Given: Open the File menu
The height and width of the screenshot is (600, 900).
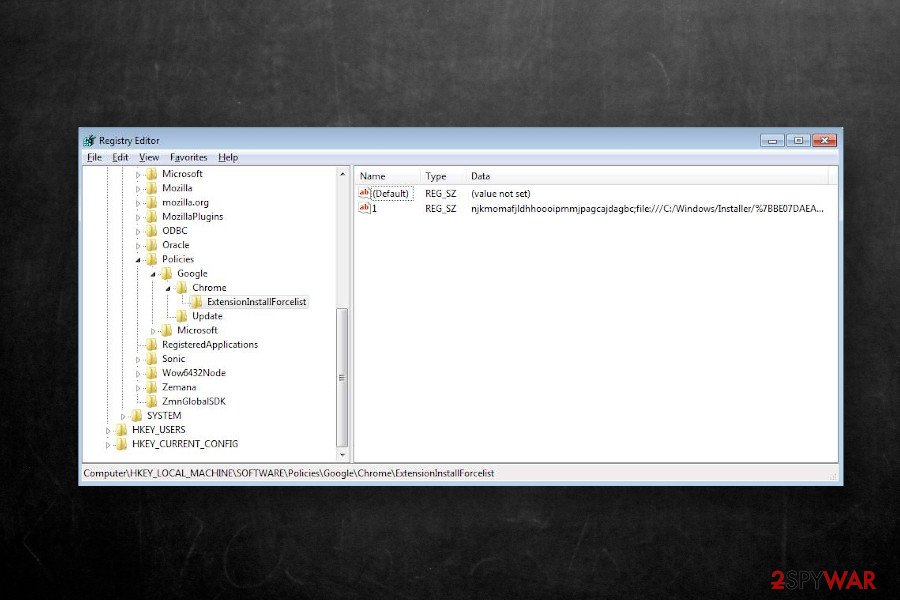Looking at the screenshot, I should tap(94, 157).
